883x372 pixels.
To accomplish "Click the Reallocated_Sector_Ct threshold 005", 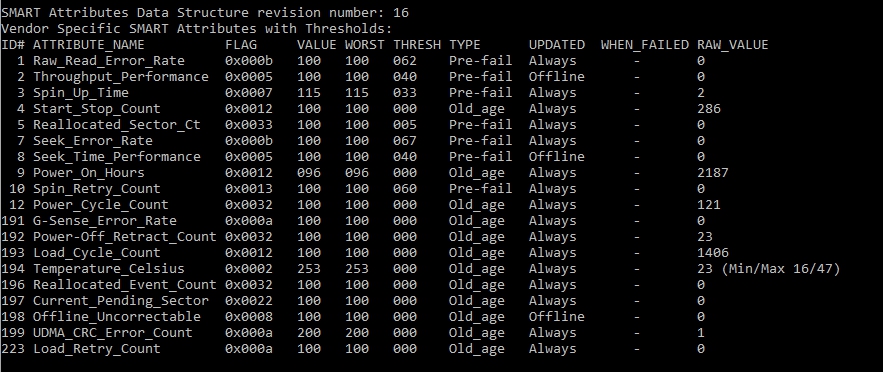I will point(405,125).
